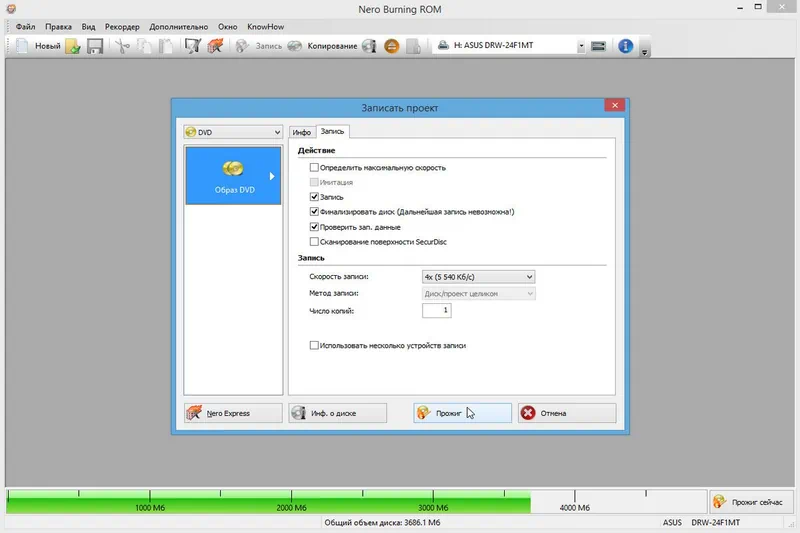Select the Образ DVD project type item
Image resolution: width=800 pixels, height=533 pixels.
(x=232, y=175)
